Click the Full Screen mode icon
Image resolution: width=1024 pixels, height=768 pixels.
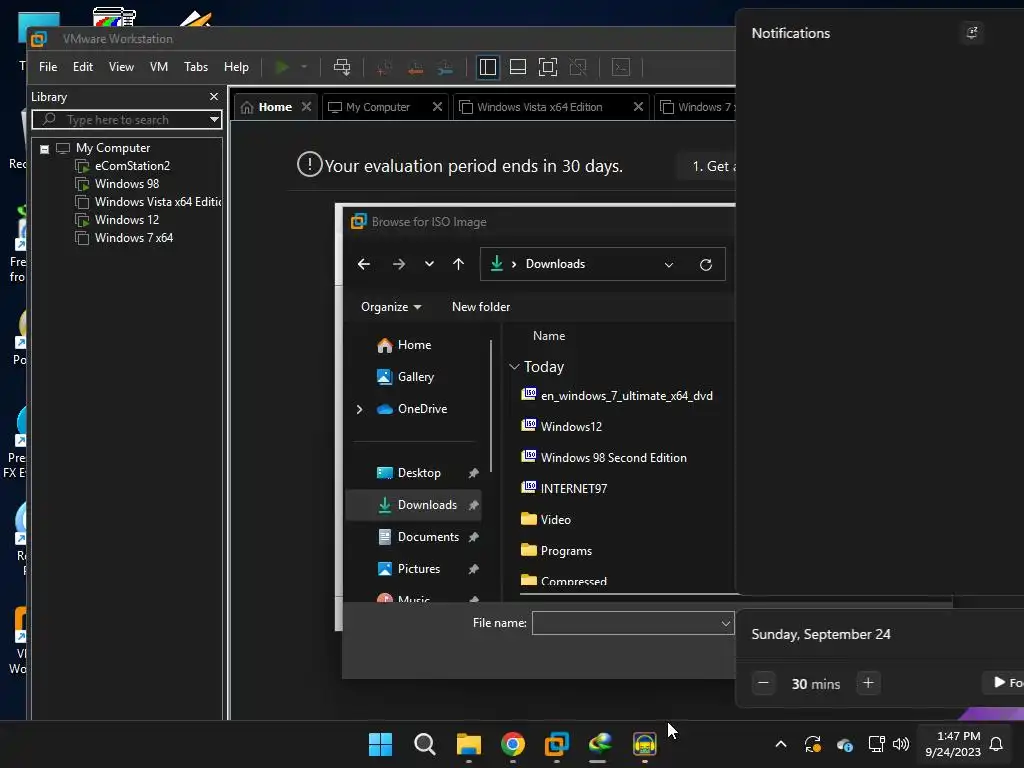[548, 67]
